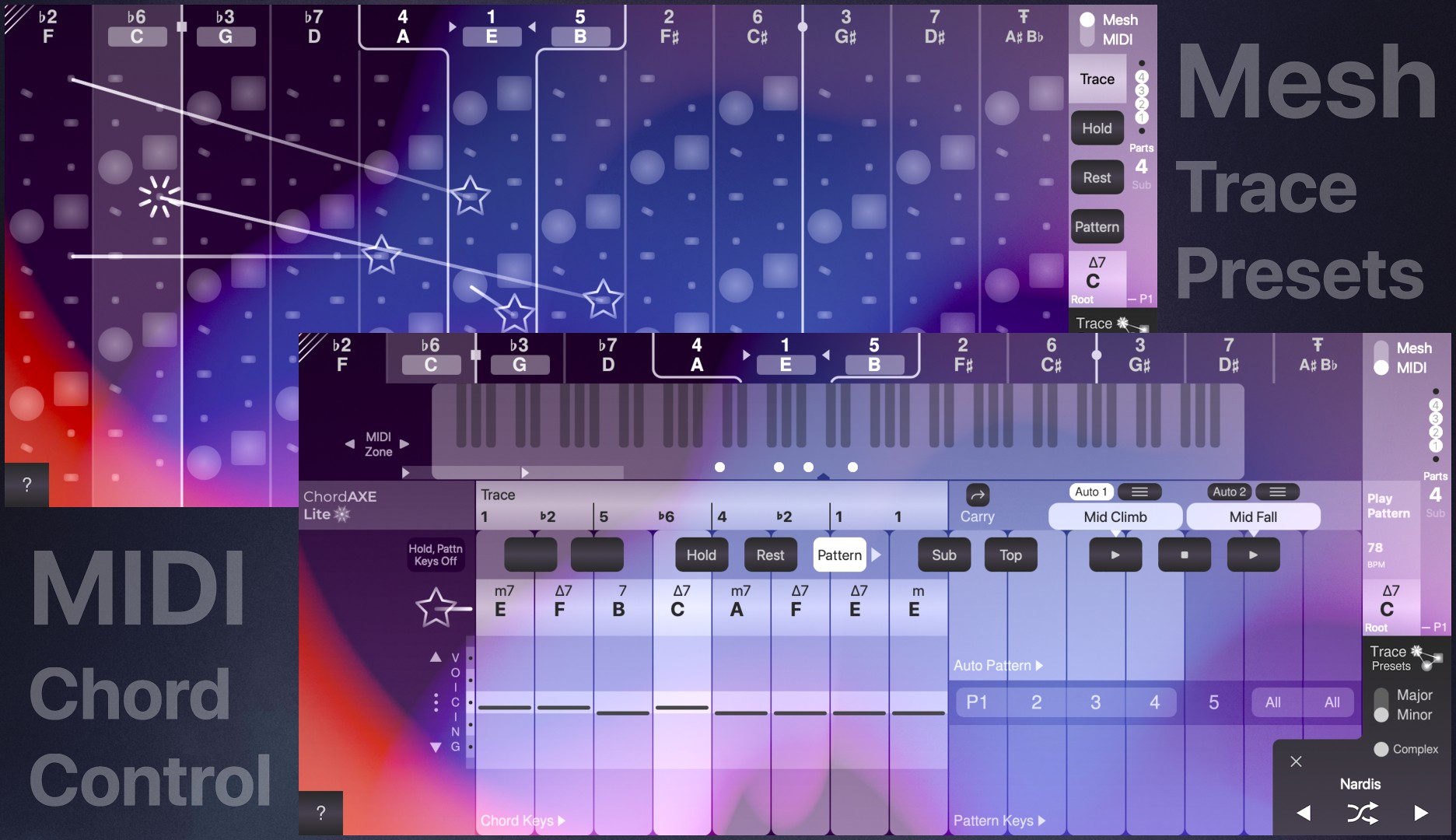Toggle Pattern on upper Mesh screen
Image resolution: width=1456 pixels, height=840 pixels.
[x=1097, y=227]
